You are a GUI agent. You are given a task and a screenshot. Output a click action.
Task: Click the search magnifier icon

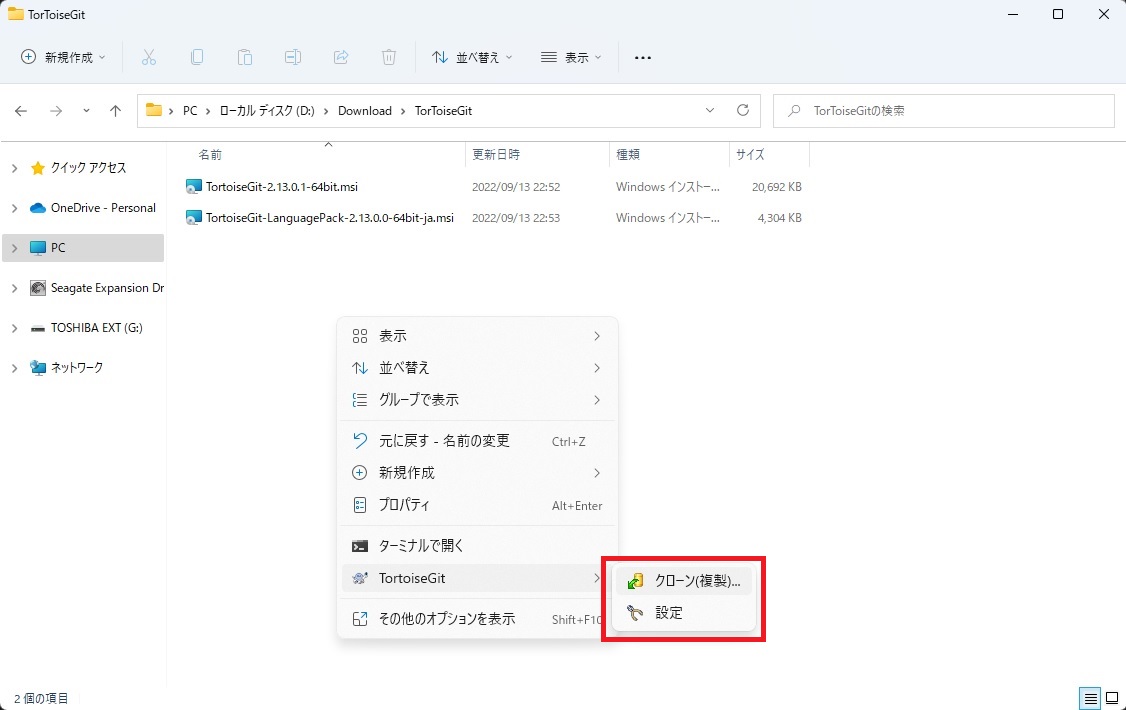tap(794, 111)
